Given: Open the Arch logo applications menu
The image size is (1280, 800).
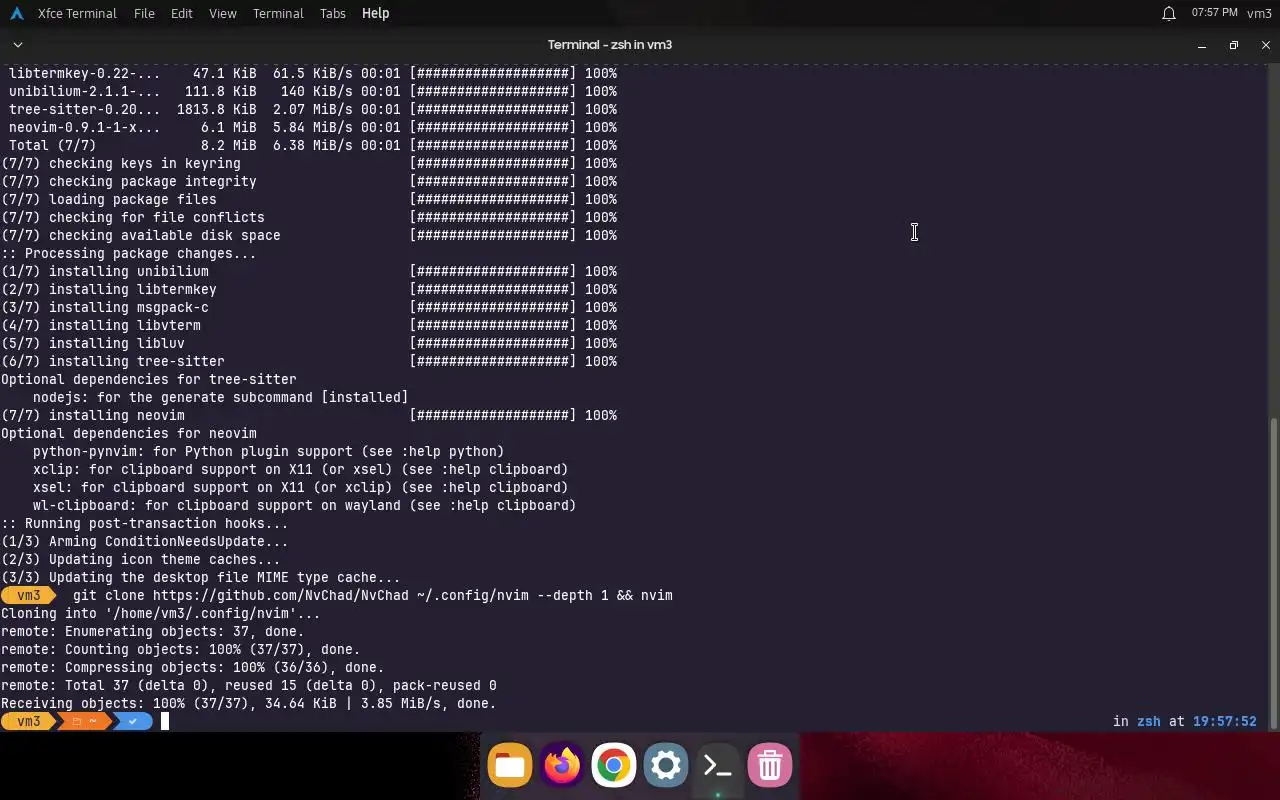Looking at the screenshot, I should [16, 13].
